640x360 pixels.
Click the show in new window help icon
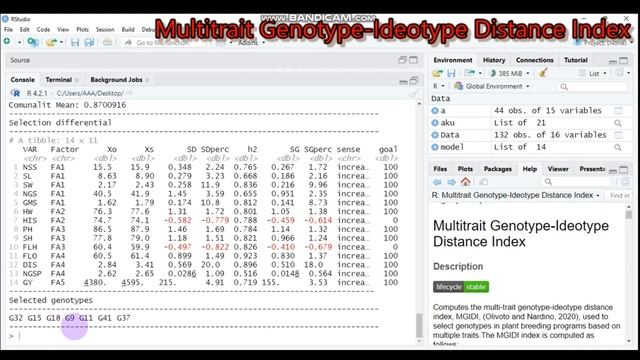tap(483, 182)
